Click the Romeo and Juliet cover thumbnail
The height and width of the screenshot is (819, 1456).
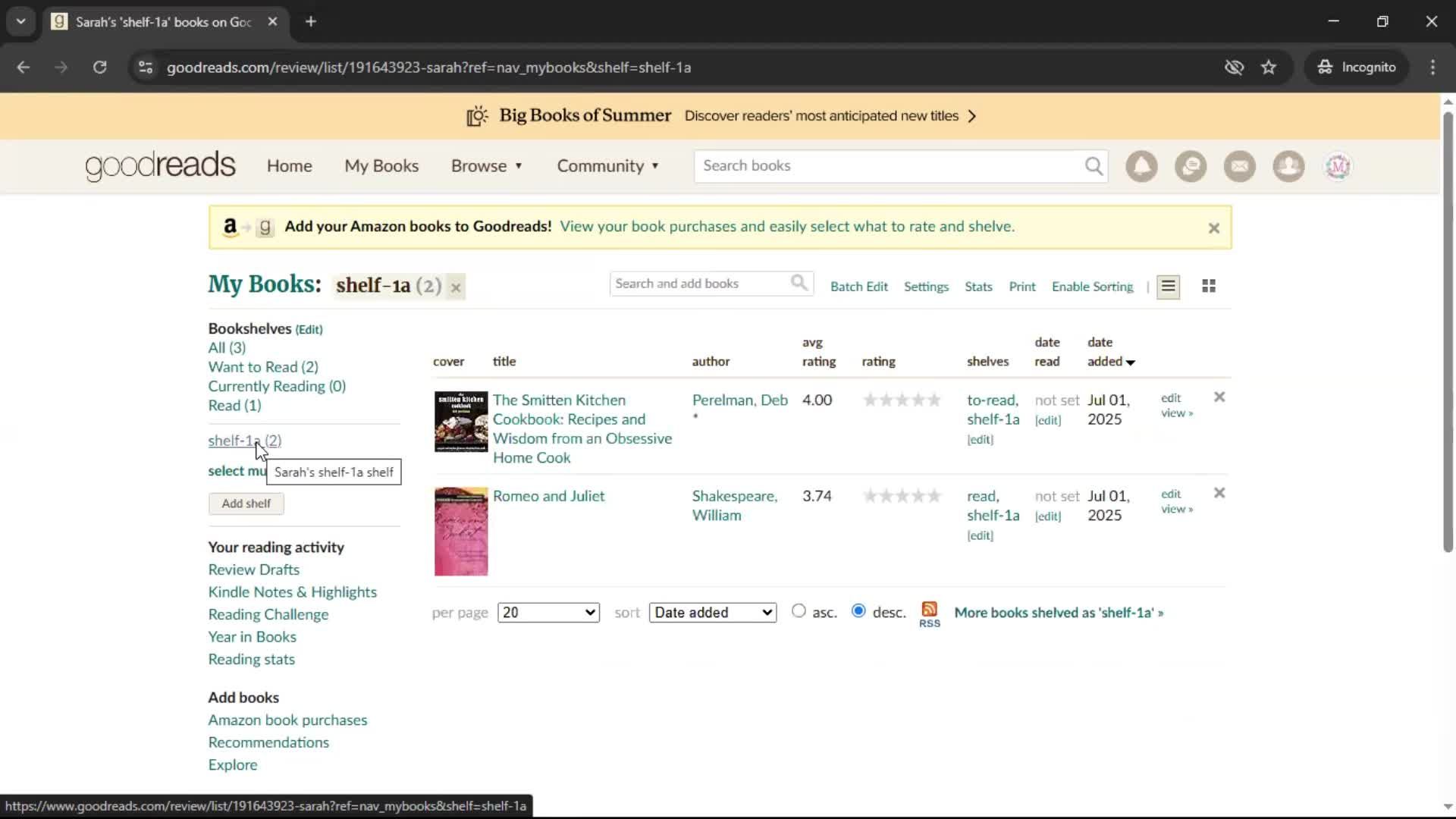[461, 532]
